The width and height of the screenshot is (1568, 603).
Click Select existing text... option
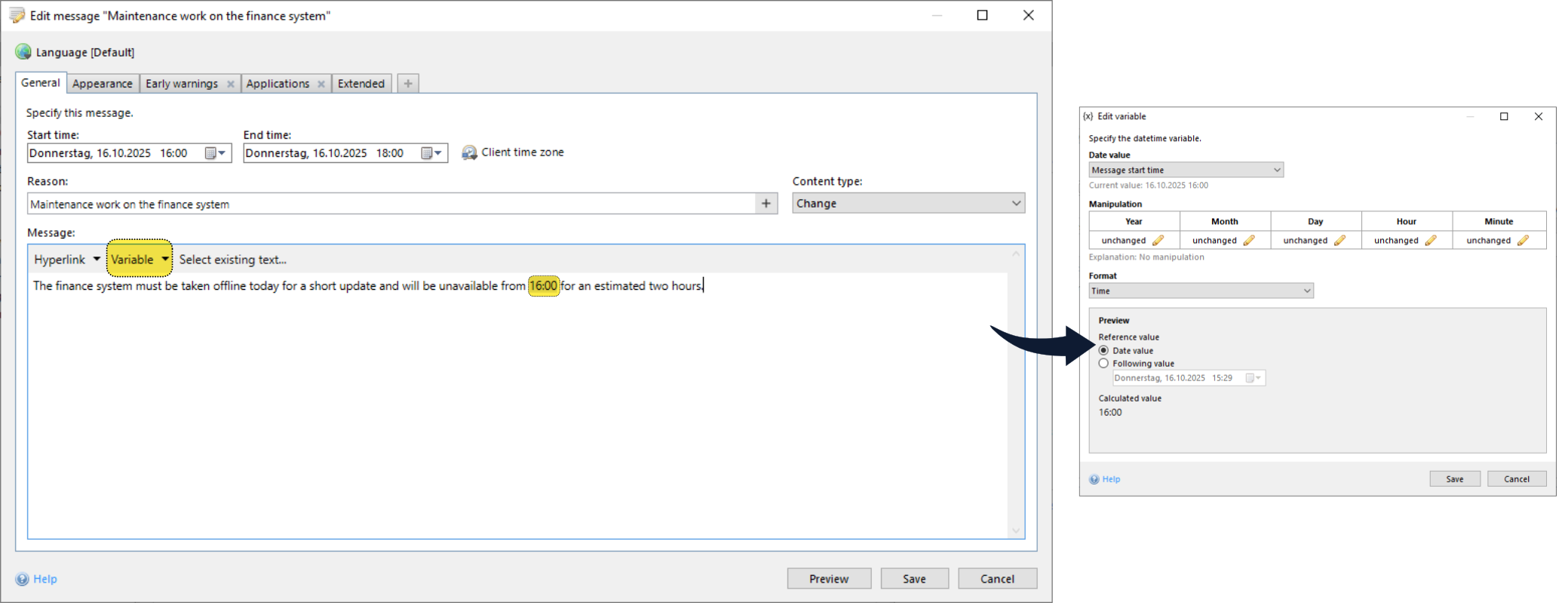[x=233, y=260]
